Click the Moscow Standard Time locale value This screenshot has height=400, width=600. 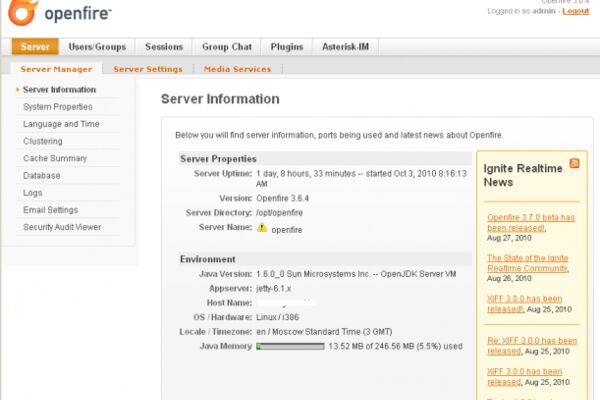click(324, 332)
